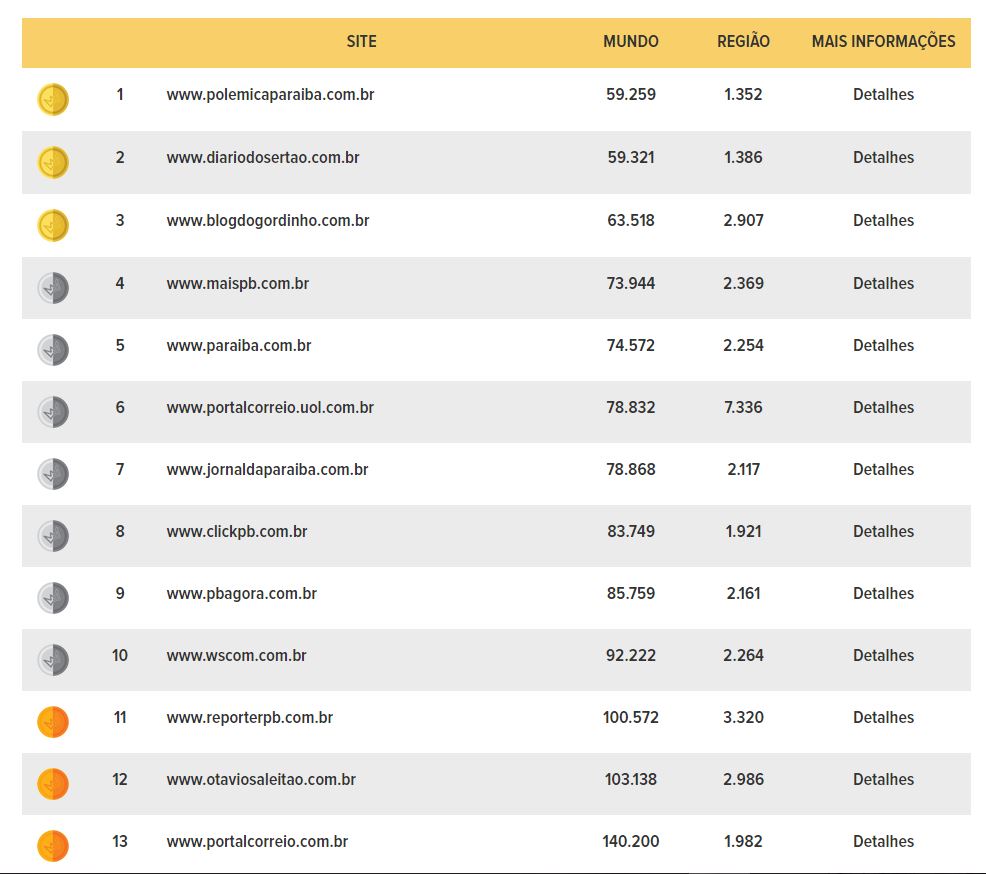The height and width of the screenshot is (874, 986).
Task: Click the world rank value 63.518
Action: (x=631, y=220)
